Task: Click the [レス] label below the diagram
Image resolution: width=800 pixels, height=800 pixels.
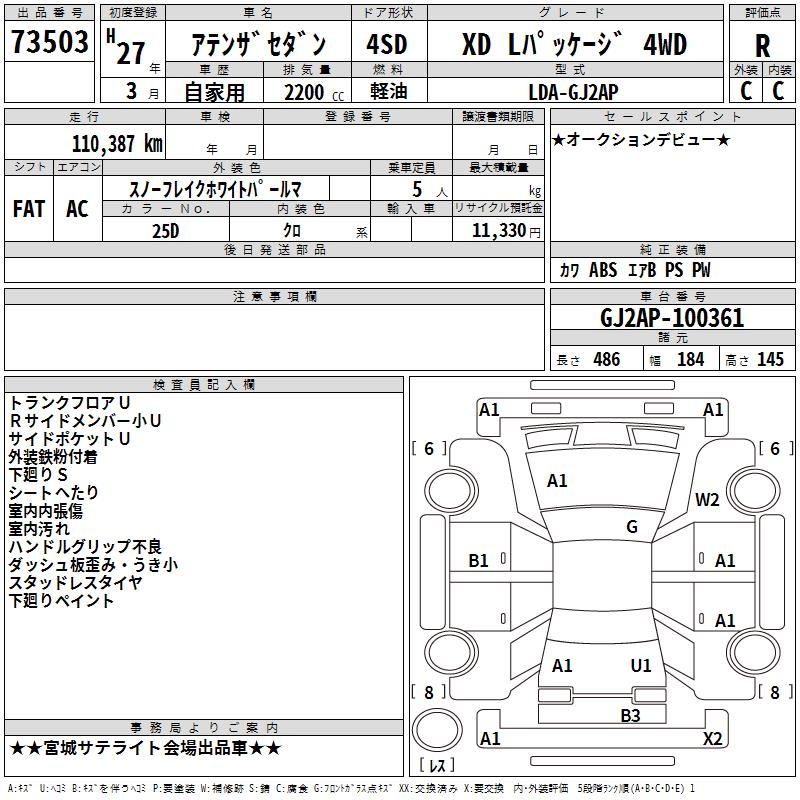Action: (441, 765)
